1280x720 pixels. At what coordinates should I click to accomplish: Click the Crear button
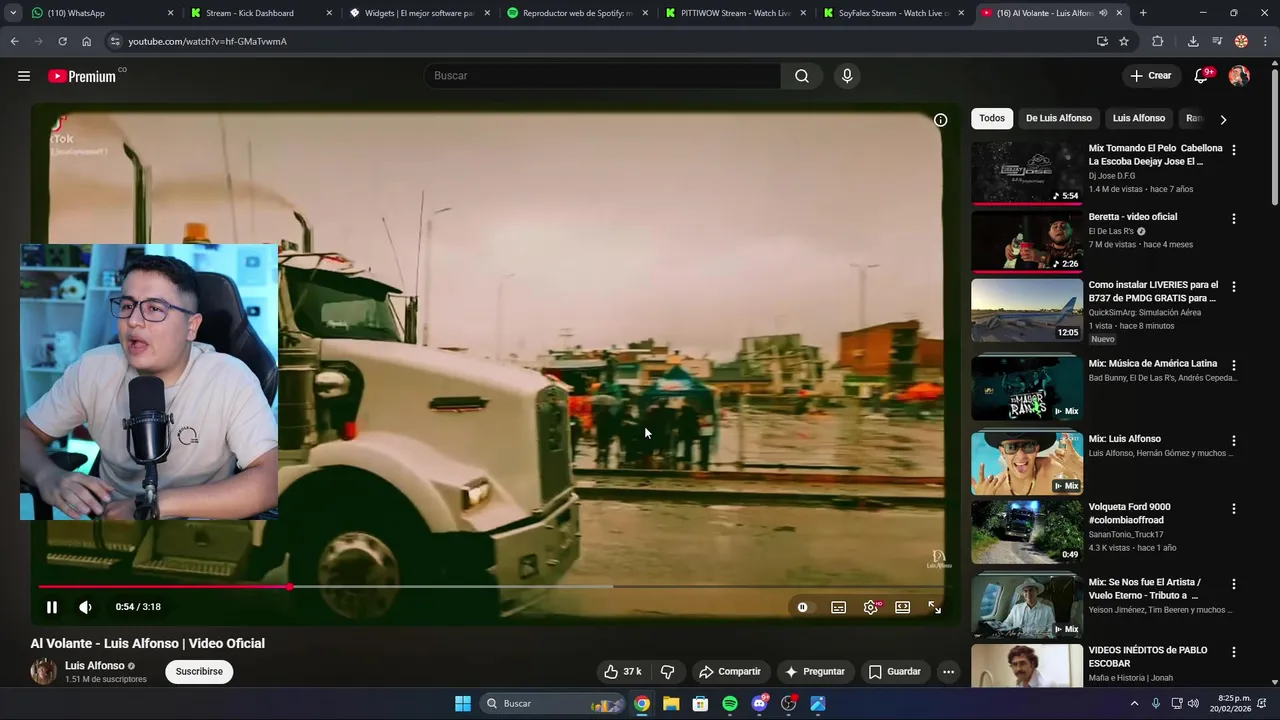coord(1150,76)
